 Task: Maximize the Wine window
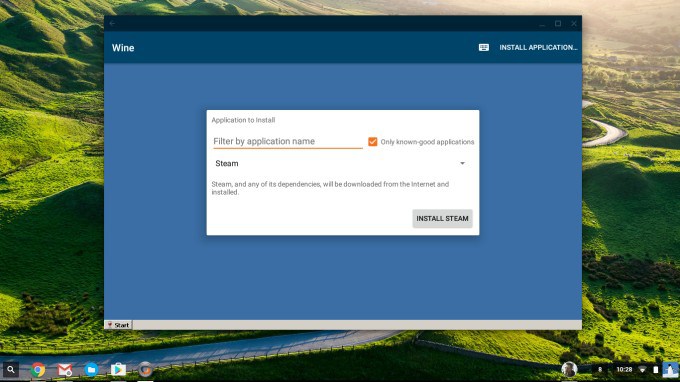[x=558, y=23]
